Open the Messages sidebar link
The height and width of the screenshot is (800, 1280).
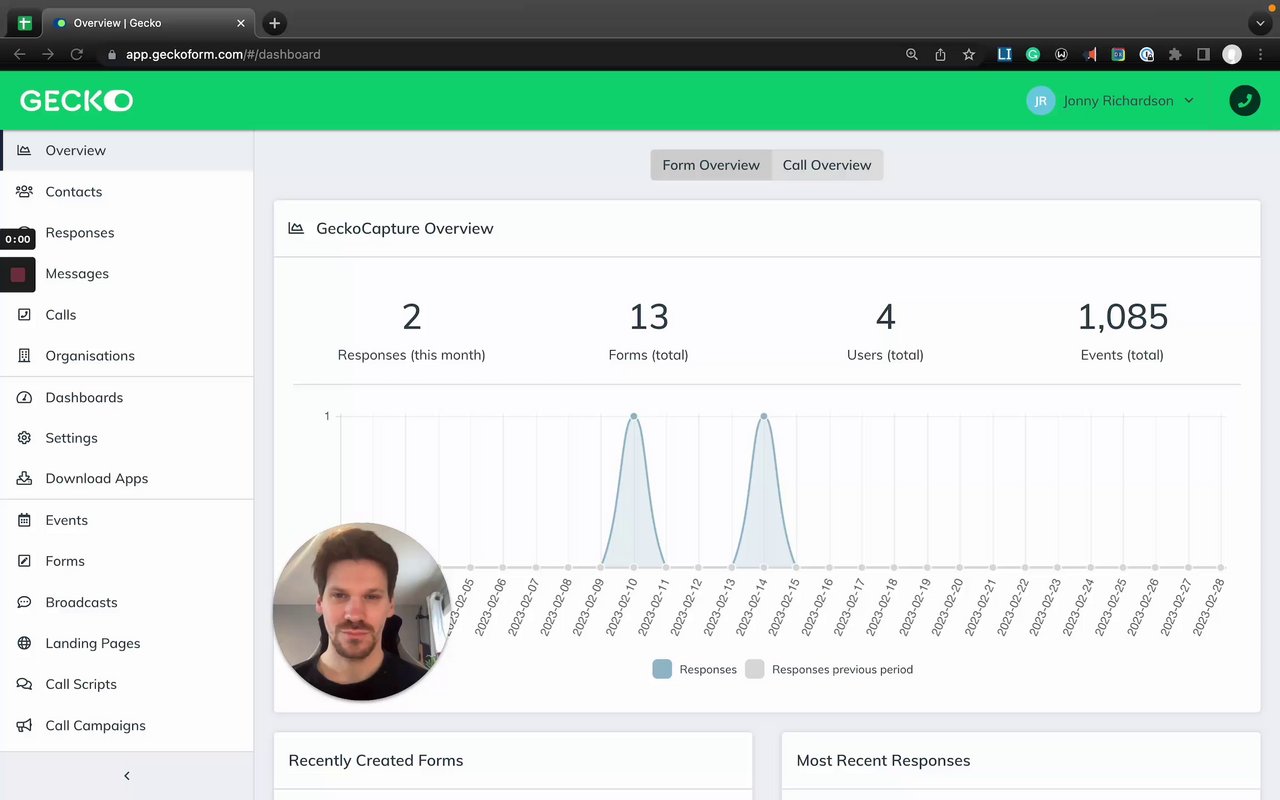[x=77, y=273]
